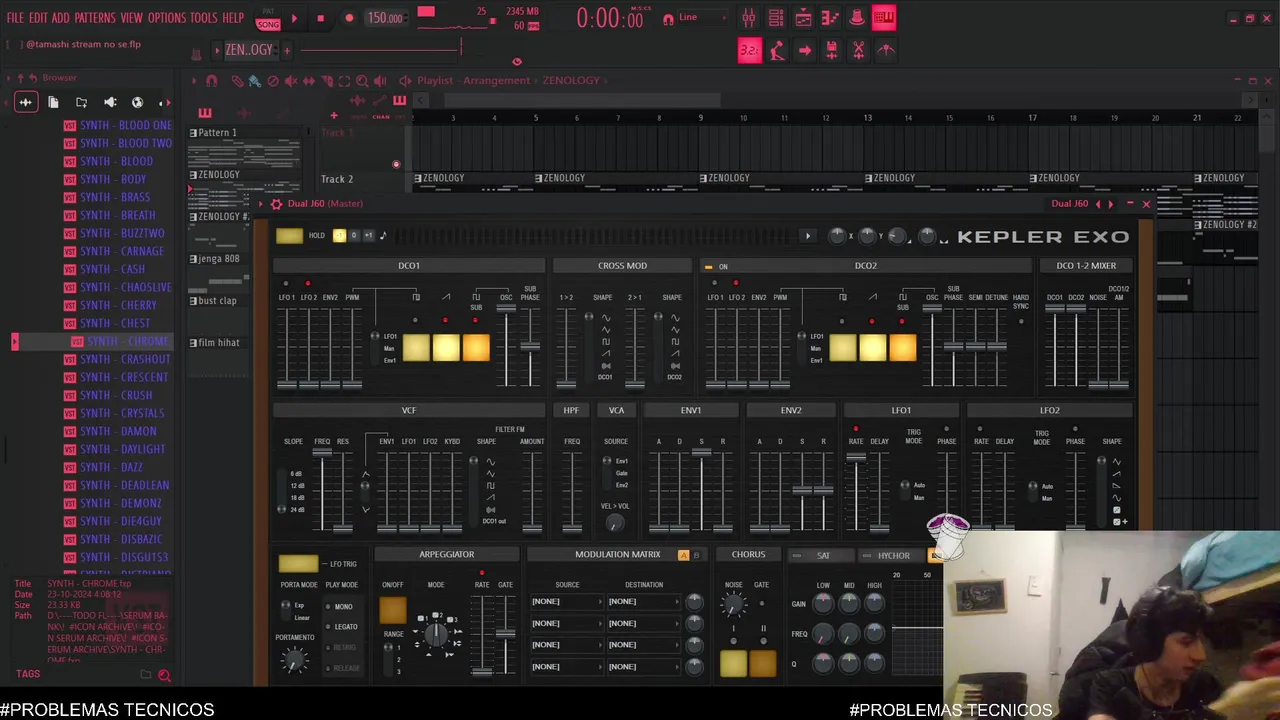Select the playlist select-region tool

[x=345, y=80]
